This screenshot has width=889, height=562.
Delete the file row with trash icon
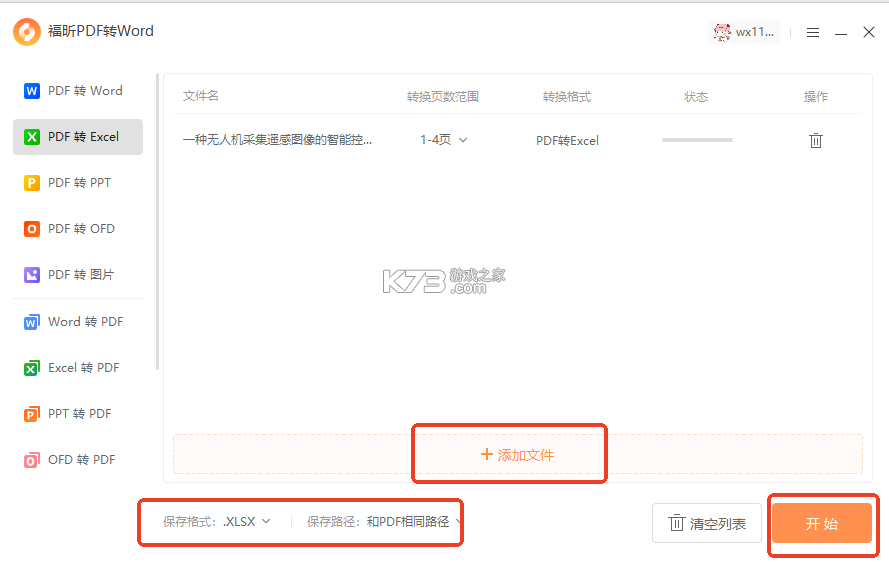815,140
